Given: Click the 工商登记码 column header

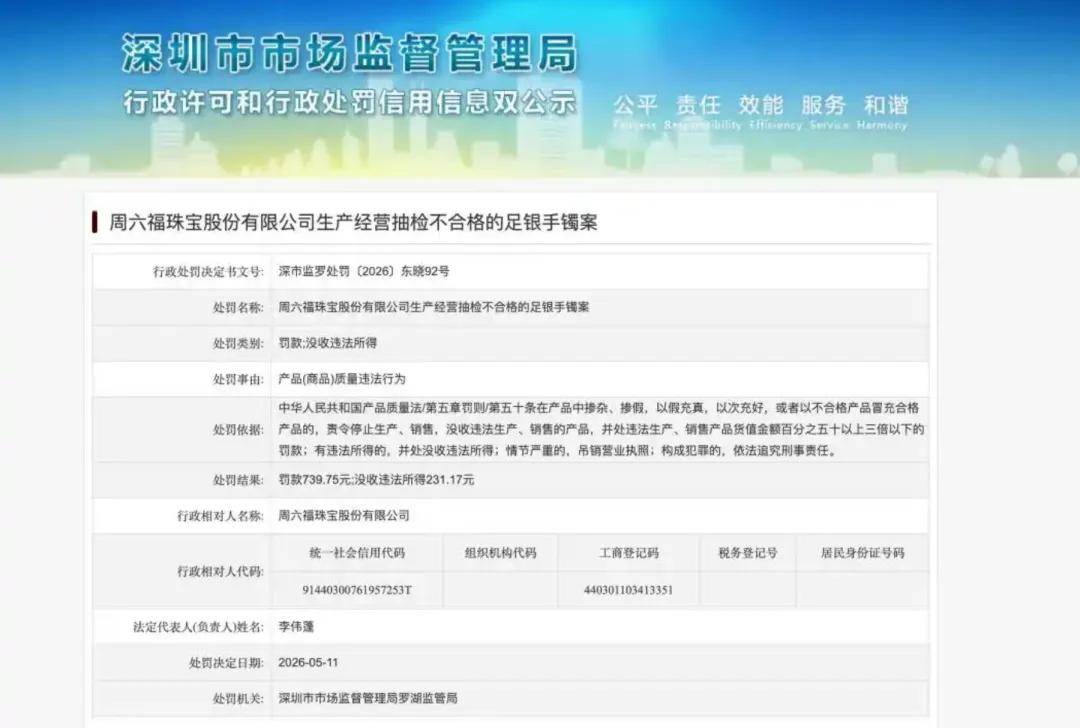Looking at the screenshot, I should pyautogui.click(x=629, y=553).
